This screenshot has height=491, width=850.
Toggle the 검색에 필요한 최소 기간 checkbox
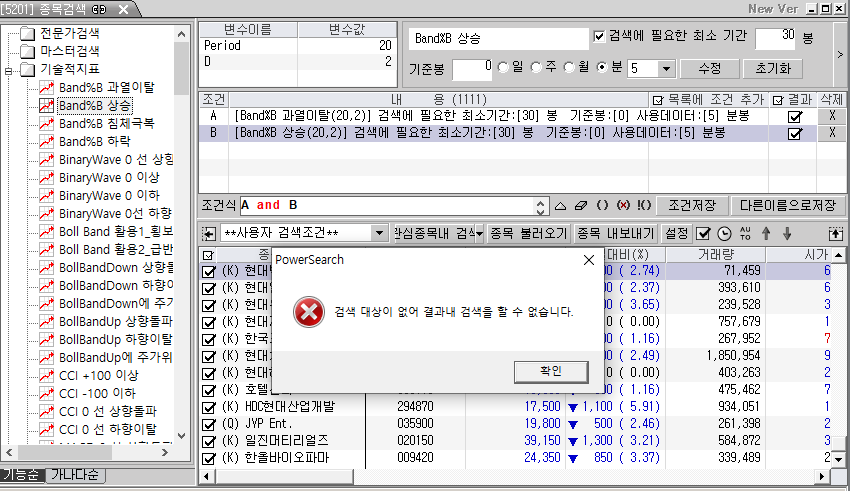point(599,37)
